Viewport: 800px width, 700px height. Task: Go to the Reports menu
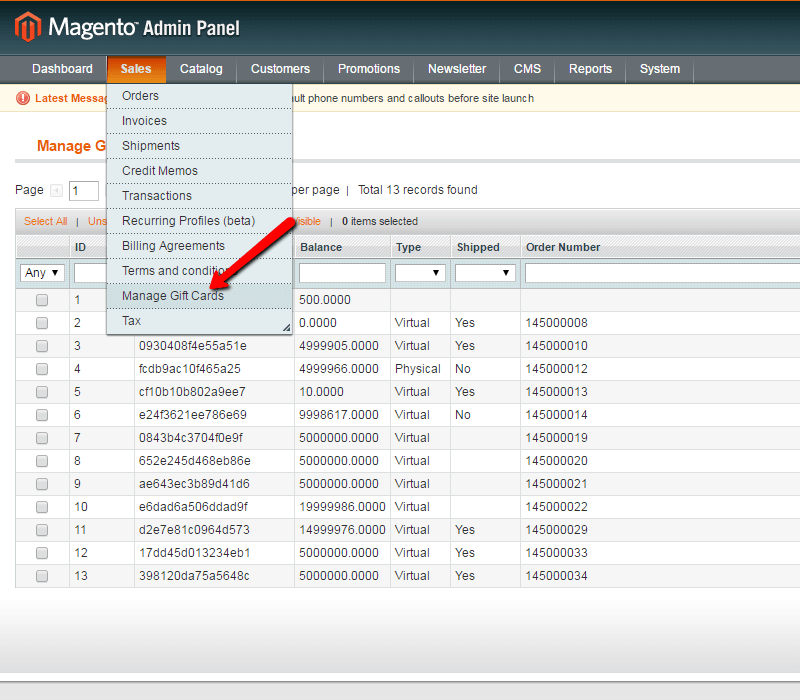point(590,69)
